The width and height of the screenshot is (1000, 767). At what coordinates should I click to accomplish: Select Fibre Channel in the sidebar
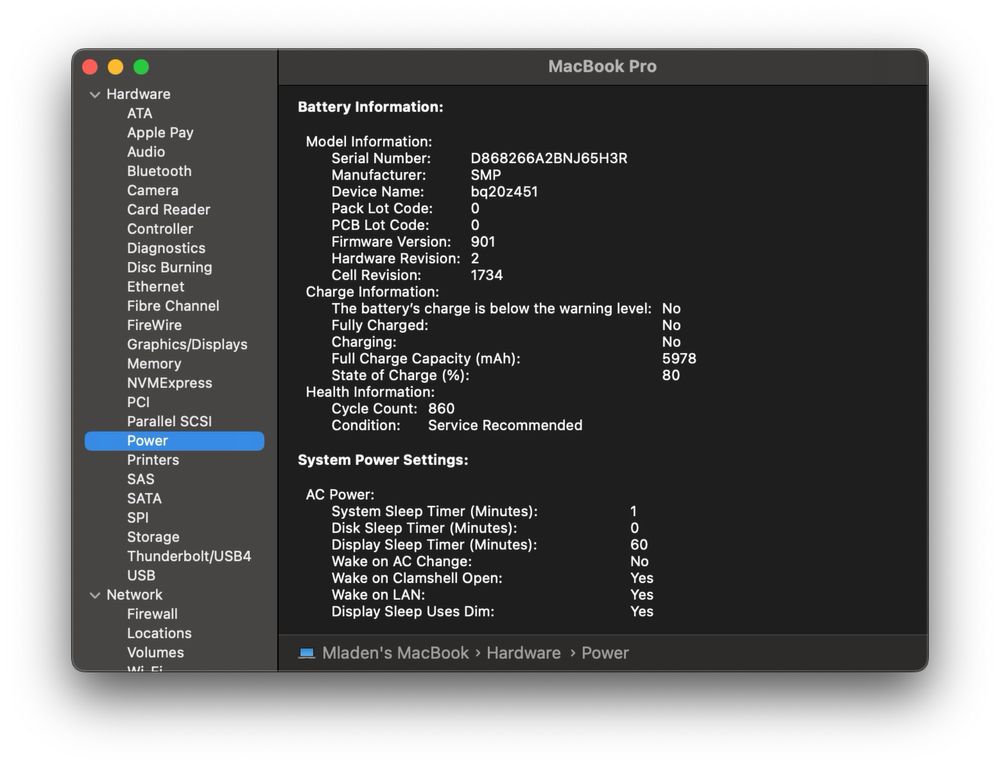(173, 305)
